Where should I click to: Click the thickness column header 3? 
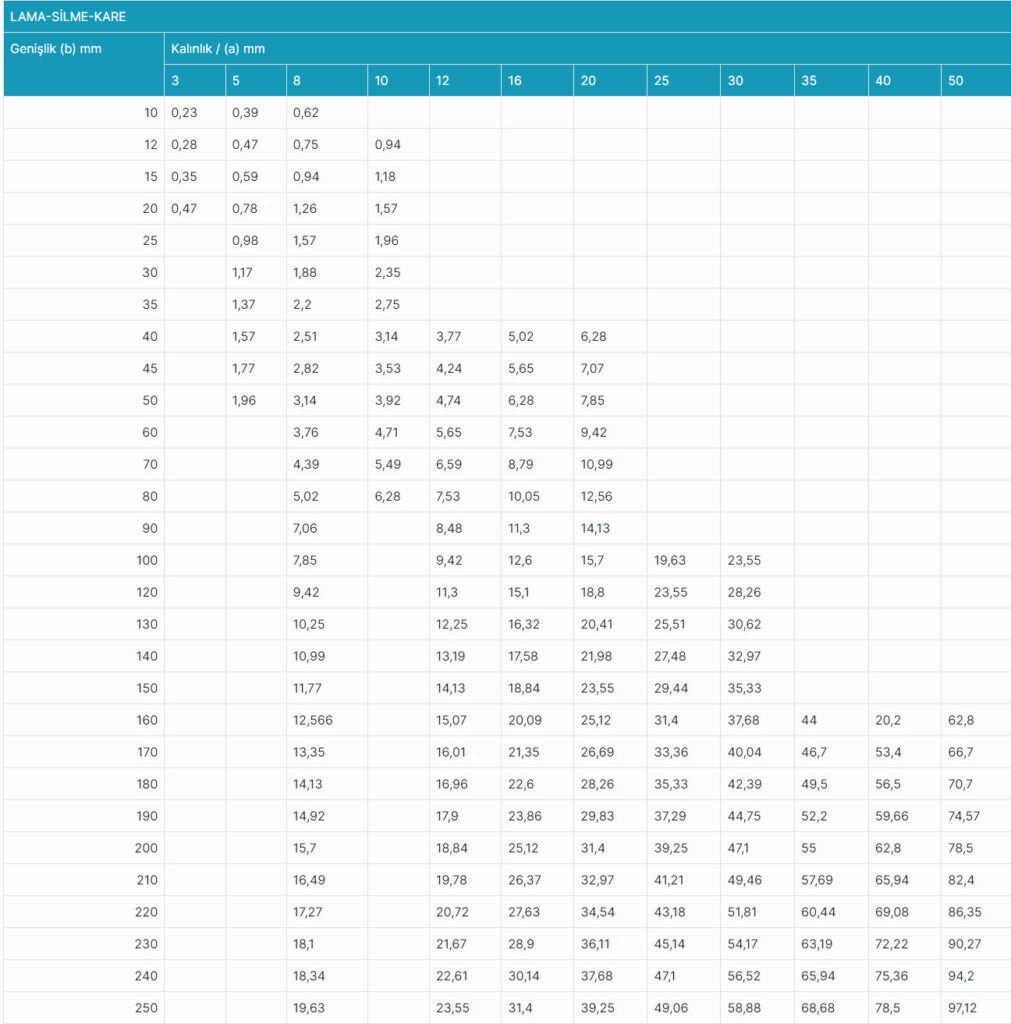[176, 81]
